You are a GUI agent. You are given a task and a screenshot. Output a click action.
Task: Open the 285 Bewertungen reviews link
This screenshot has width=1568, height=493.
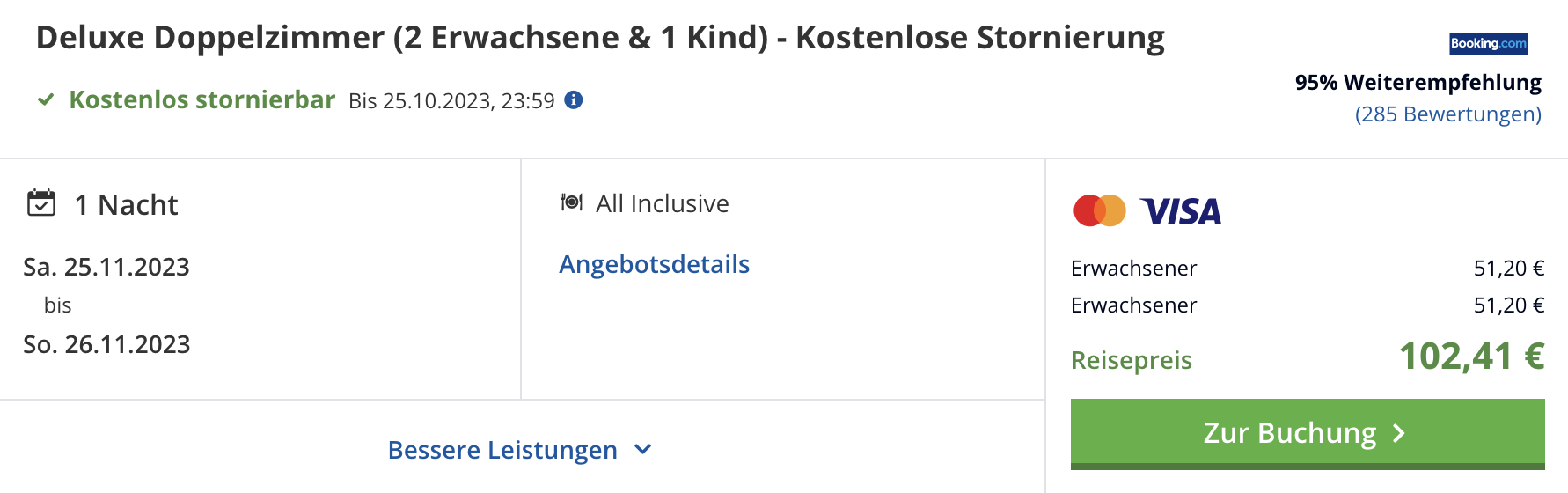click(1448, 114)
